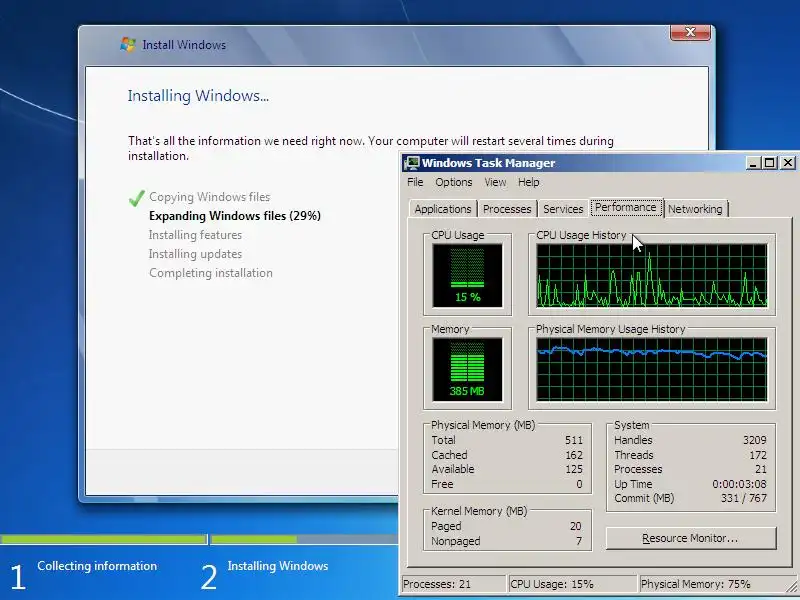The image size is (800, 600).
Task: Click the Available memory value 125
Action: click(x=573, y=469)
